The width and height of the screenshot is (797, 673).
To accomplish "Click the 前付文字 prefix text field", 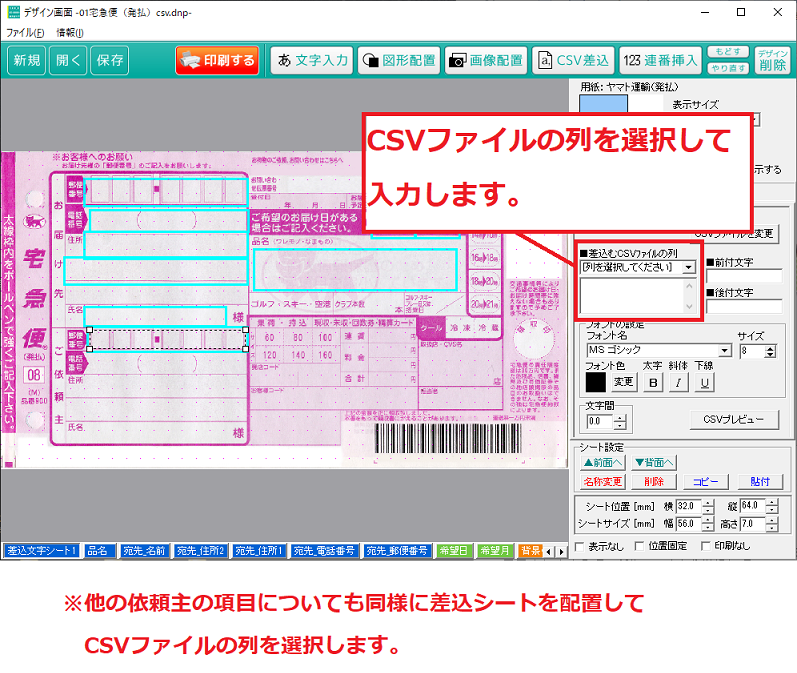I will point(744,276).
